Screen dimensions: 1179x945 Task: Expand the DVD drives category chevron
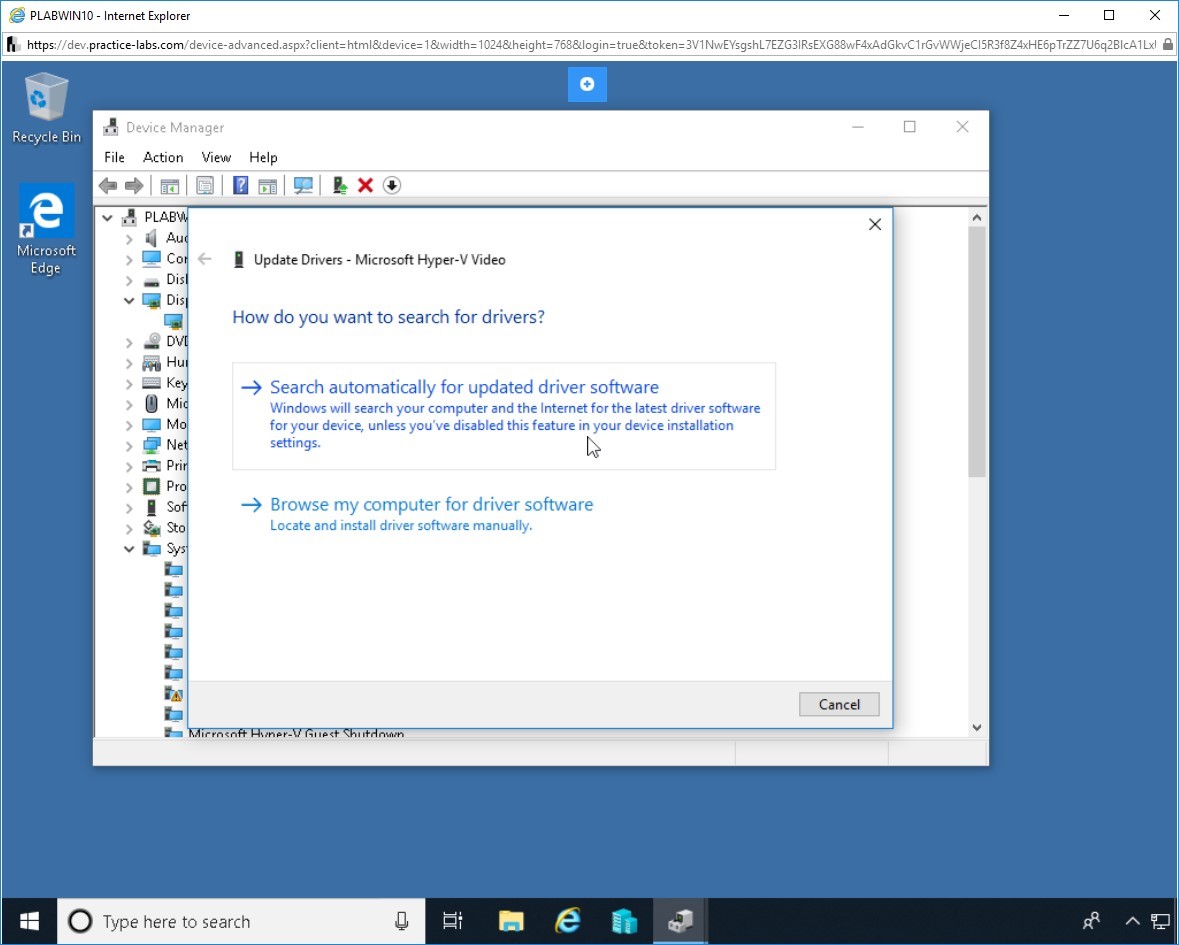click(x=129, y=342)
